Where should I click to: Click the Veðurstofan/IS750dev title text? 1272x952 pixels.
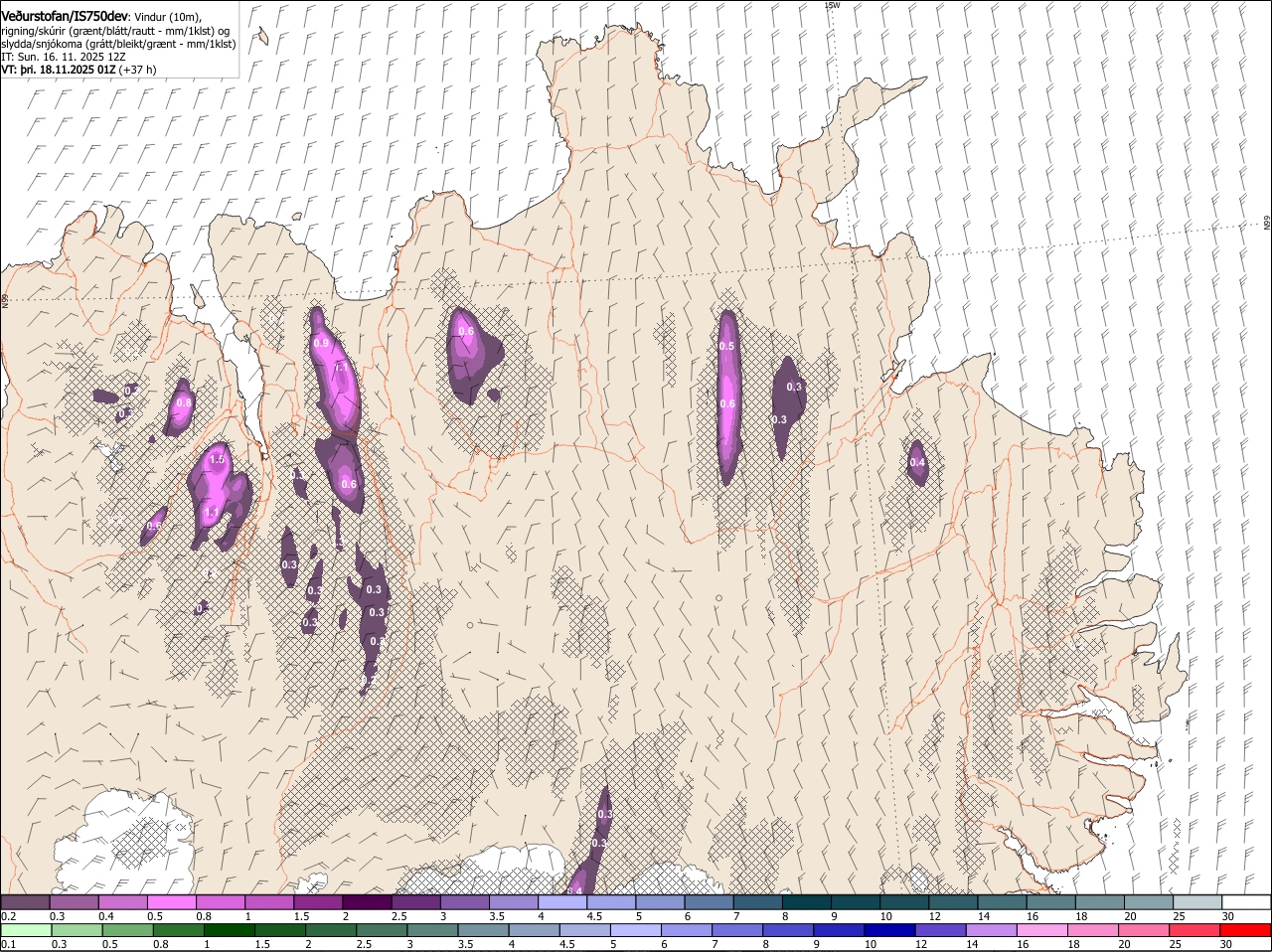pos(65,16)
